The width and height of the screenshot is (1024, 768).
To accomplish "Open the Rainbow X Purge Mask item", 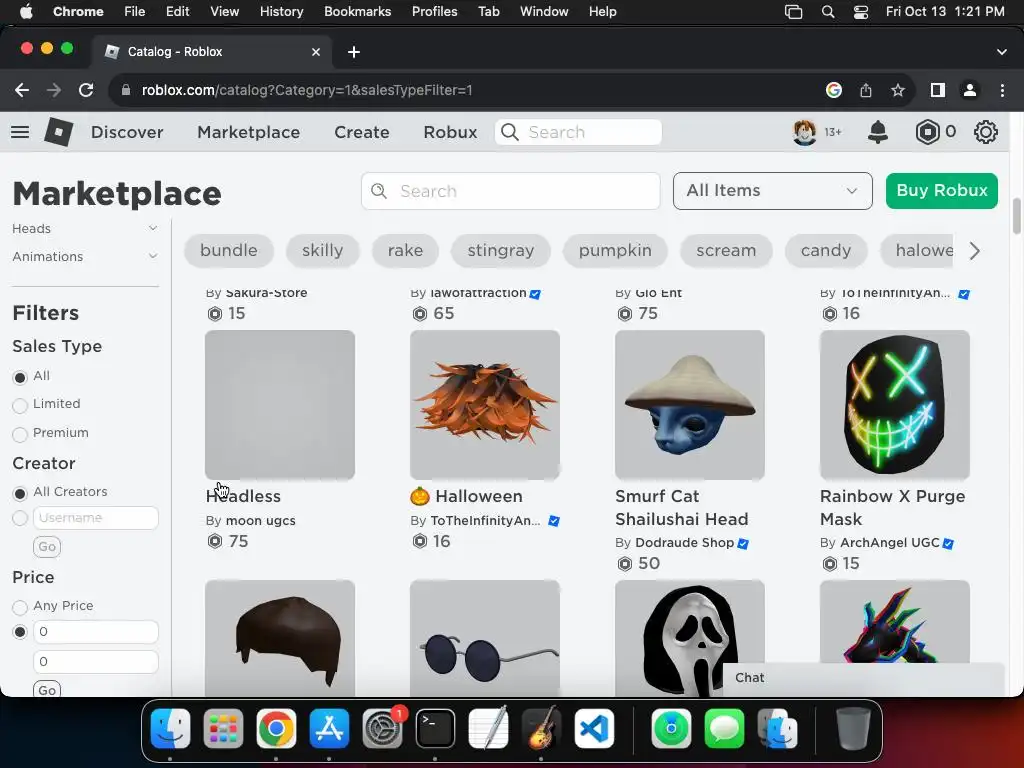I will 895,405.
